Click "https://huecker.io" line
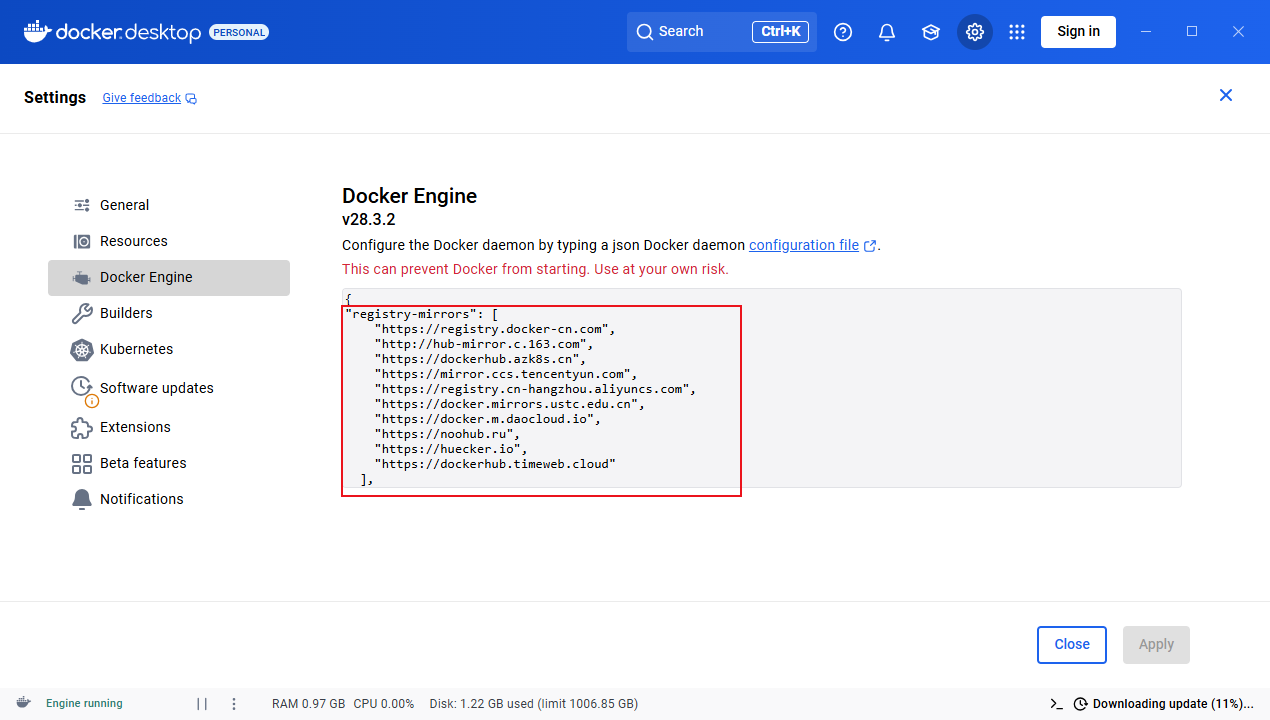 [451, 449]
